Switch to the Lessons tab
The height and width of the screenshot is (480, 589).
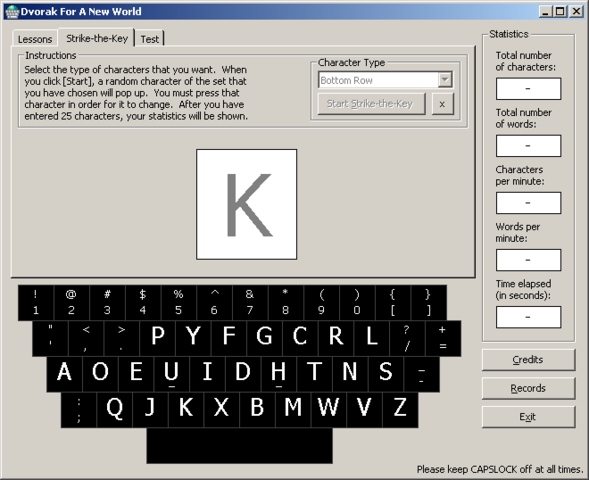pyautogui.click(x=35, y=39)
